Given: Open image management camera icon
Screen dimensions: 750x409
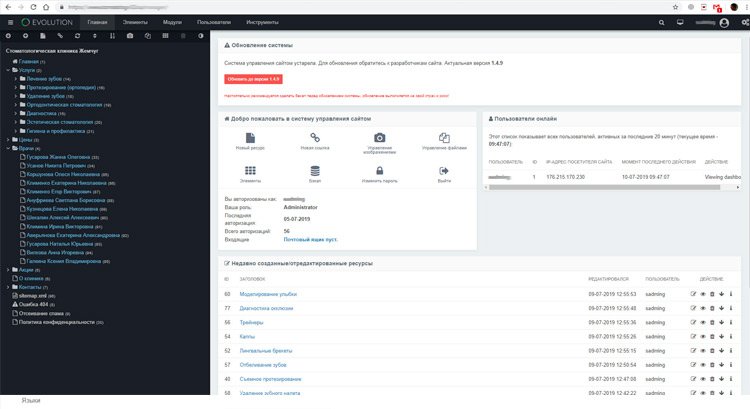Looking at the screenshot, I should click(379, 138).
